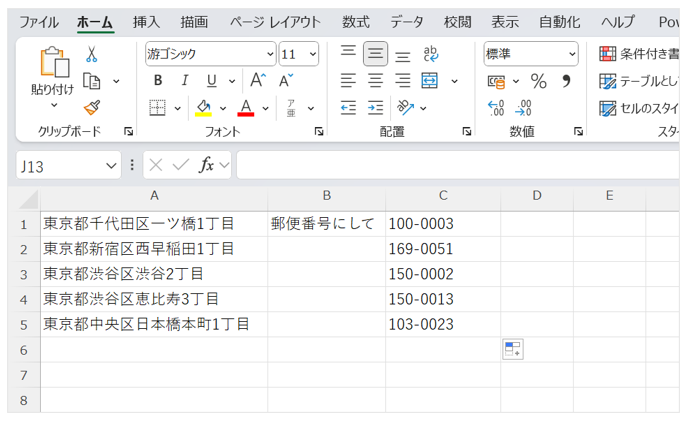Open font size dropdown showing 11
The height and width of the screenshot is (425, 688).
point(313,54)
